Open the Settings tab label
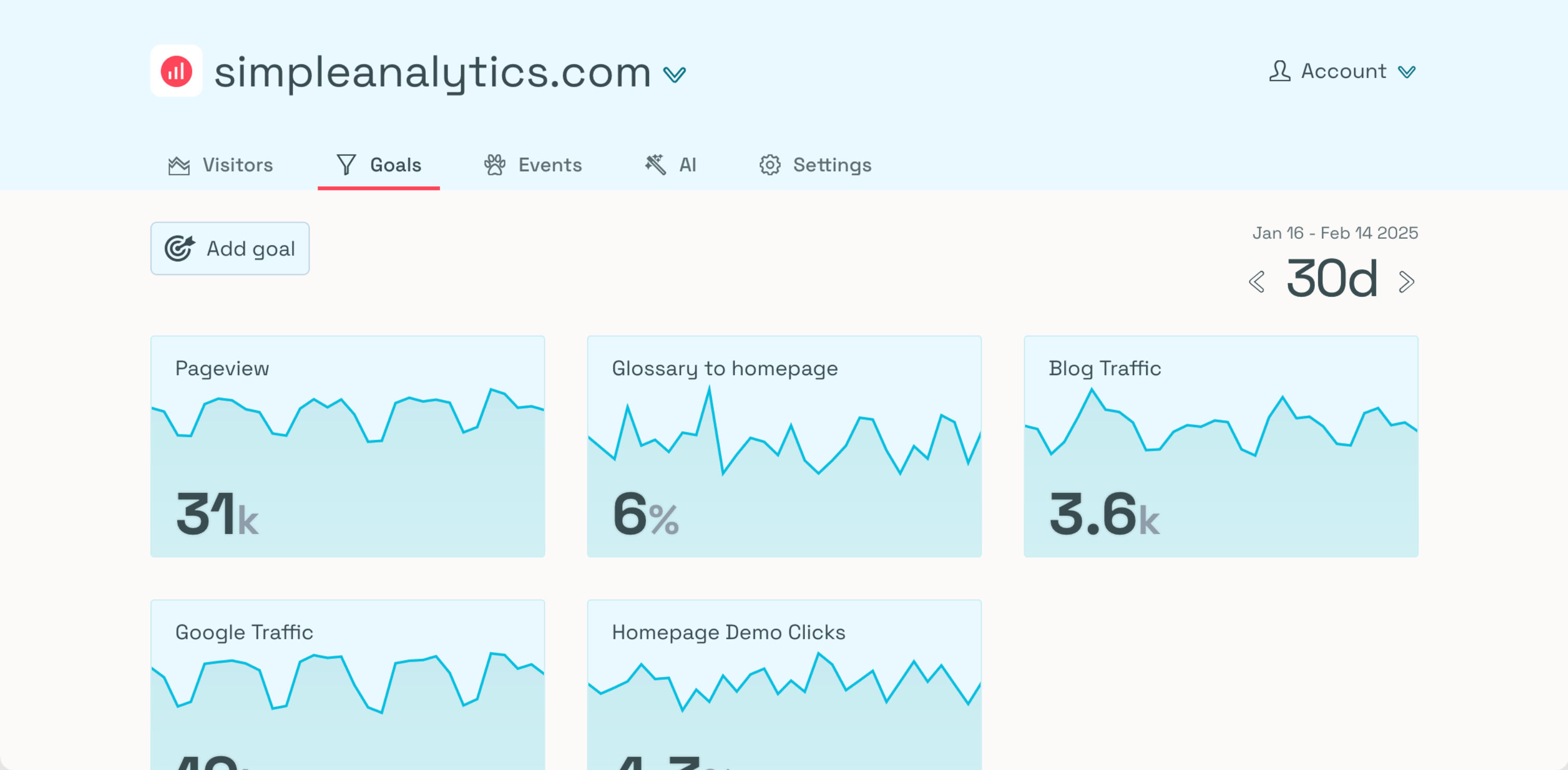The height and width of the screenshot is (770, 1568). click(x=832, y=165)
